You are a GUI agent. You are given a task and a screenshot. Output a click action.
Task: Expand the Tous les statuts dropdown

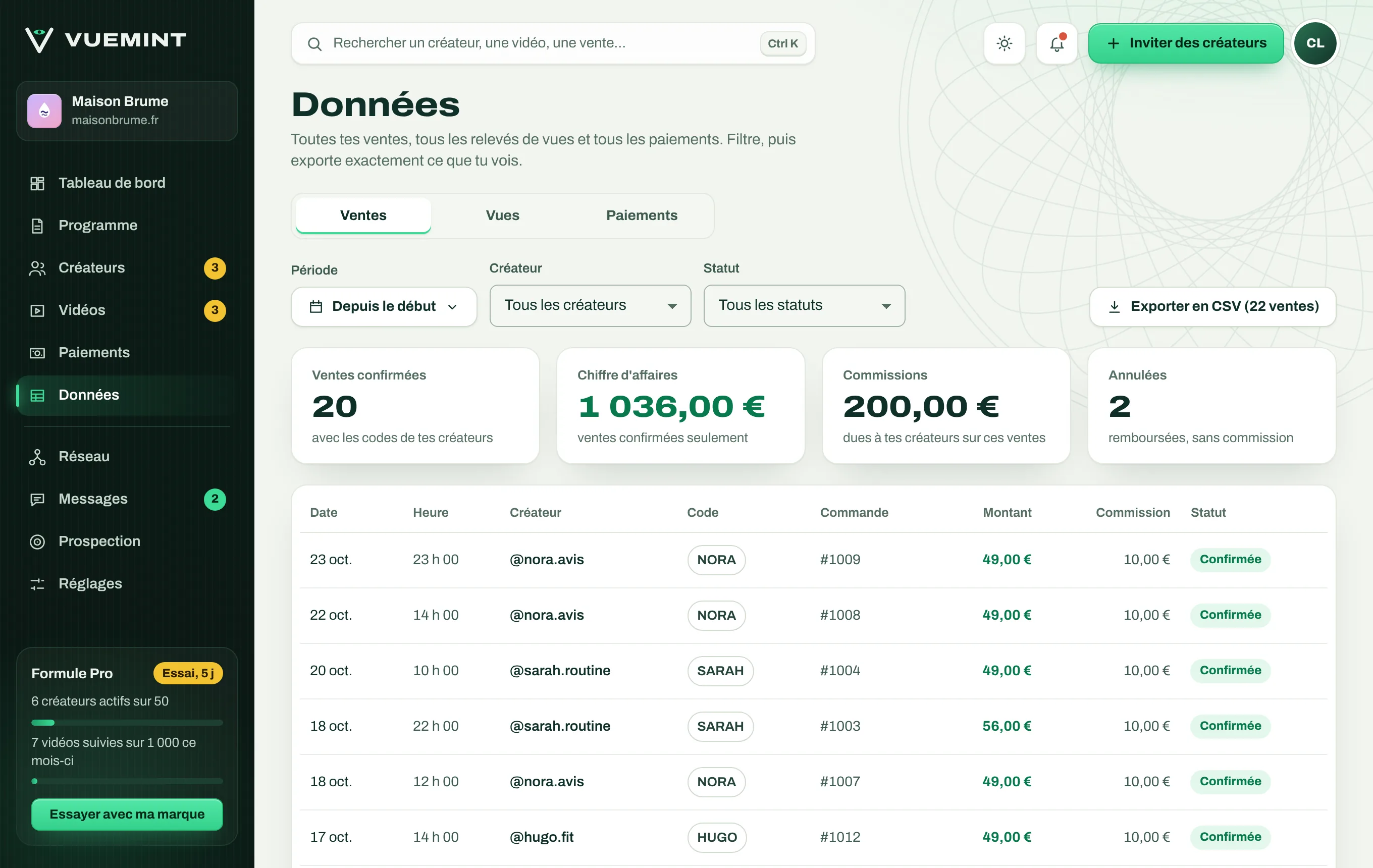pos(804,305)
